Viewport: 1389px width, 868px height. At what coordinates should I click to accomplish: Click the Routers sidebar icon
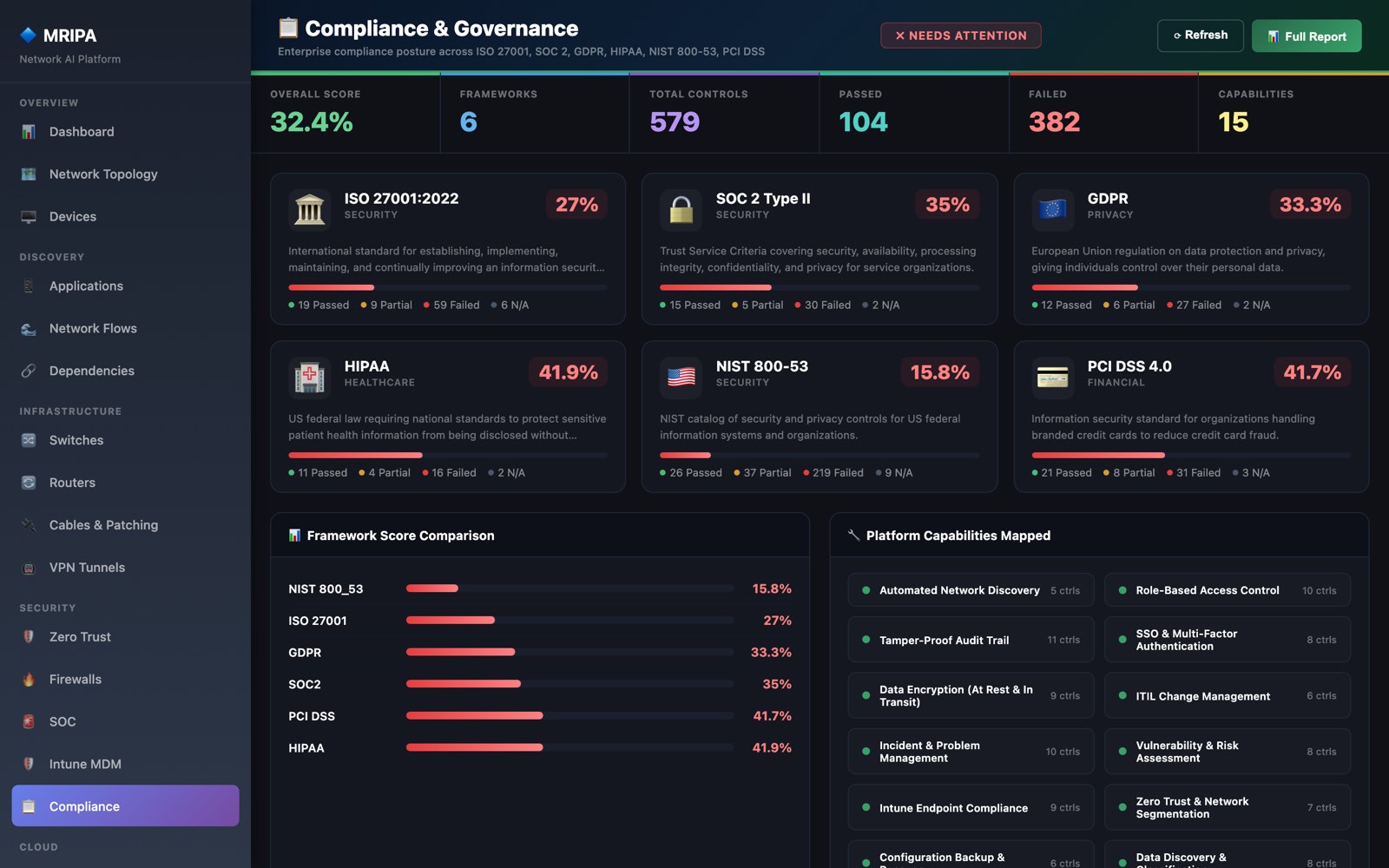click(x=29, y=483)
